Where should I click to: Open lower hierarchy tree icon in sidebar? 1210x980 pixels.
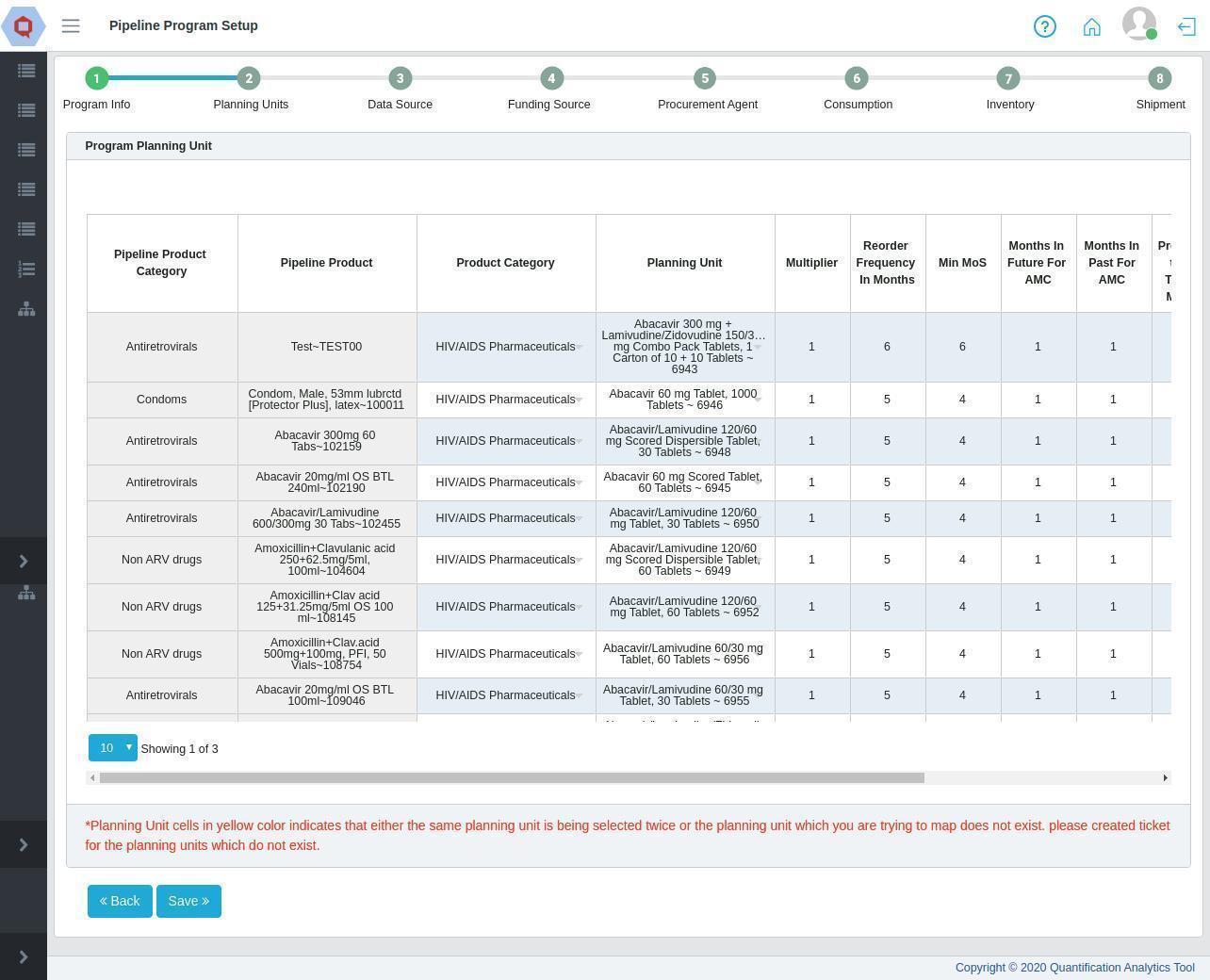26,593
